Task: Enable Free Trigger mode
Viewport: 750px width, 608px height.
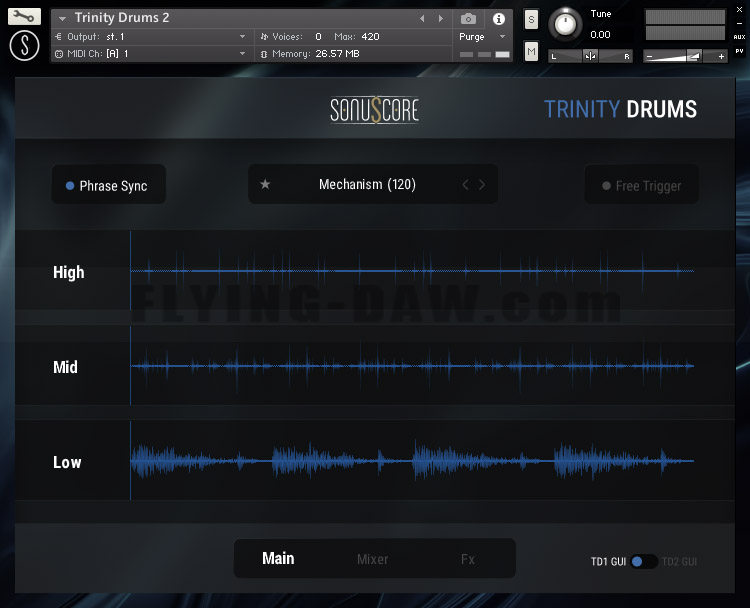Action: point(641,185)
